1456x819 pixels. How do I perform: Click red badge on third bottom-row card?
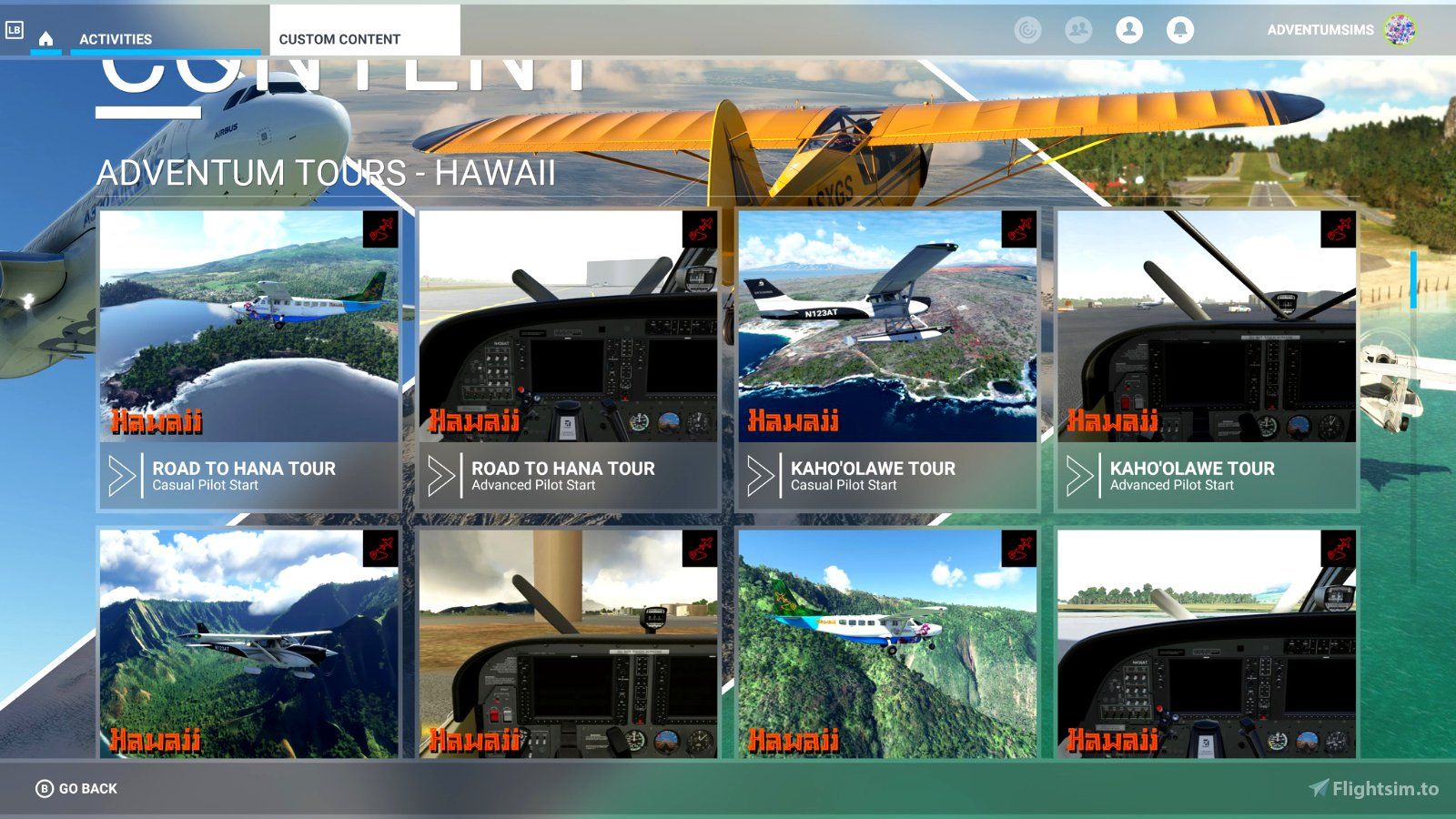pyautogui.click(x=1019, y=549)
